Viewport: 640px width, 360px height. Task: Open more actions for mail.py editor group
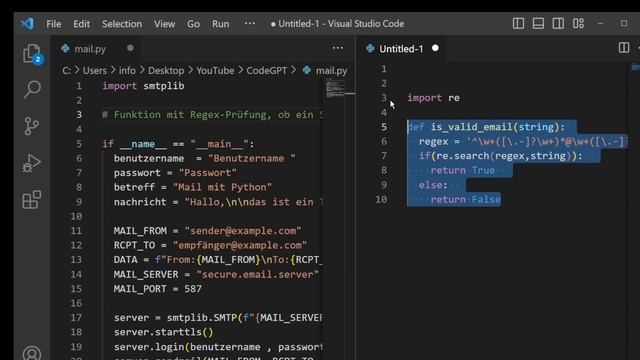point(338,48)
